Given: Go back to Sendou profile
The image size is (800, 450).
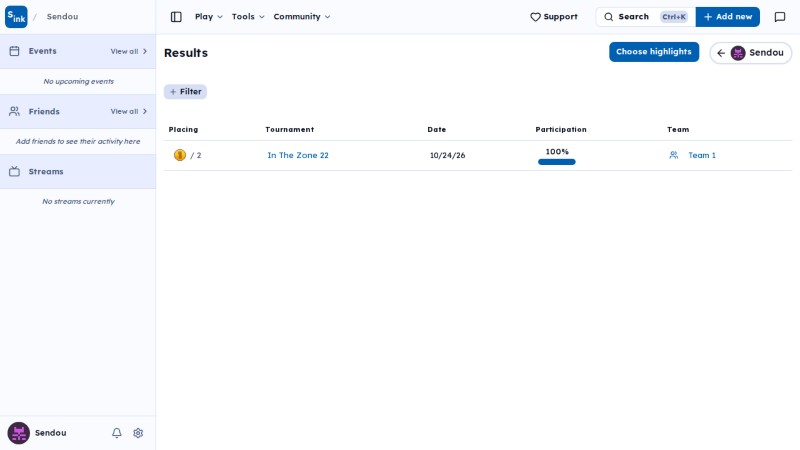Looking at the screenshot, I should point(750,53).
